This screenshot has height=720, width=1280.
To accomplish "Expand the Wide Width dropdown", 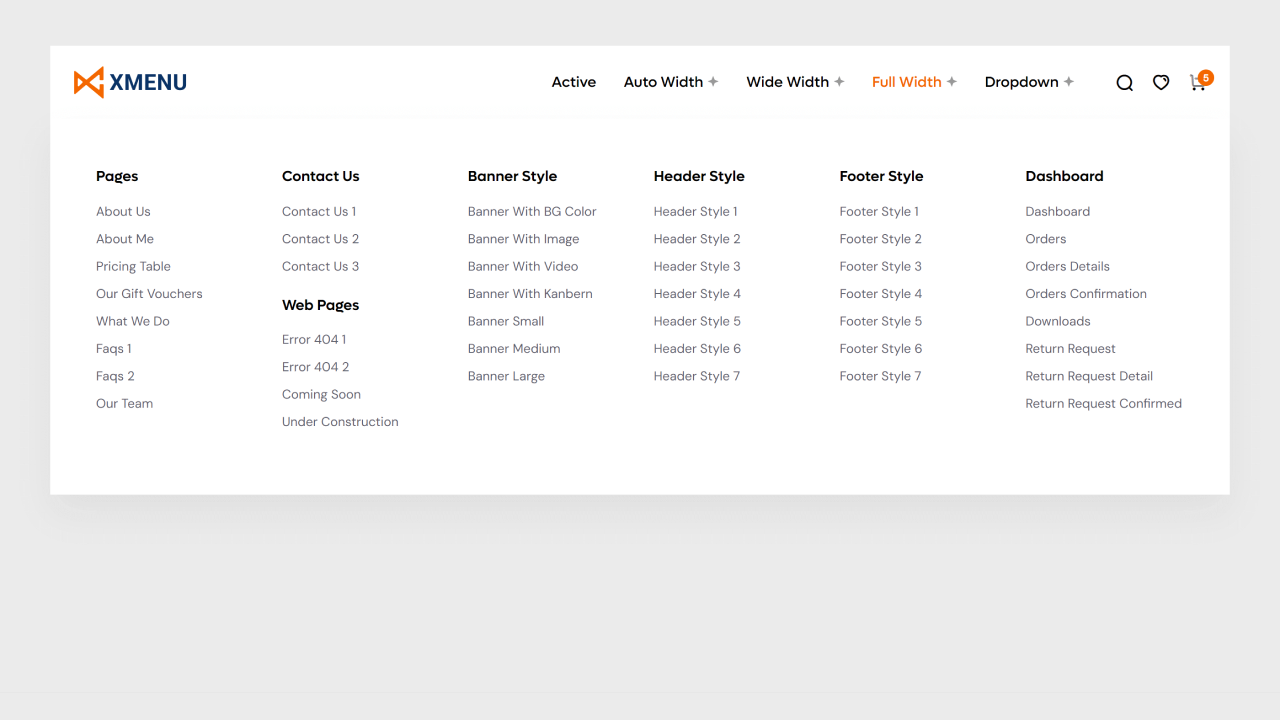I will point(787,82).
